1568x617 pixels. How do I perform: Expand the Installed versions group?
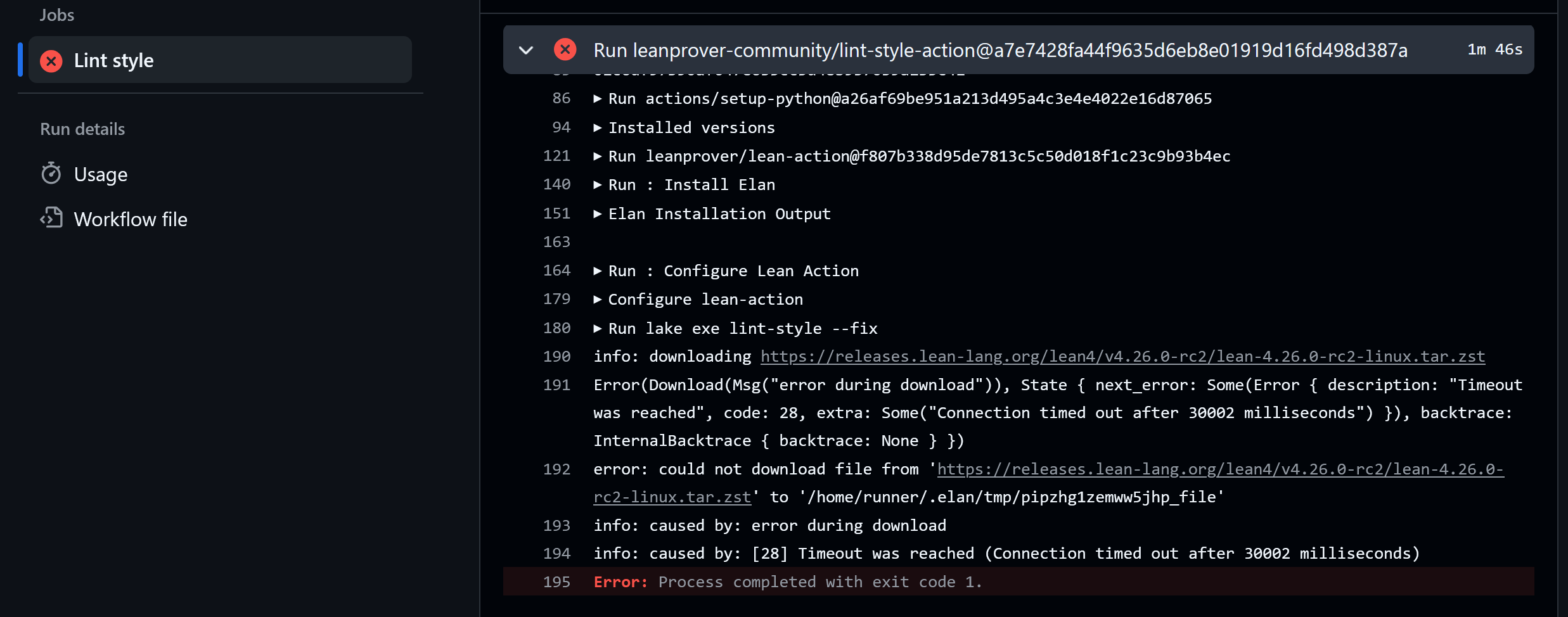pos(597,128)
